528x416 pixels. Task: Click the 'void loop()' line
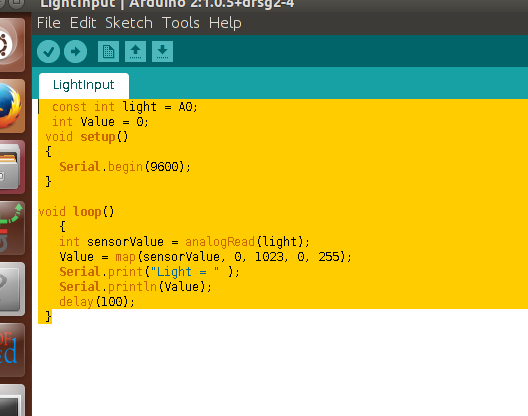point(76,212)
